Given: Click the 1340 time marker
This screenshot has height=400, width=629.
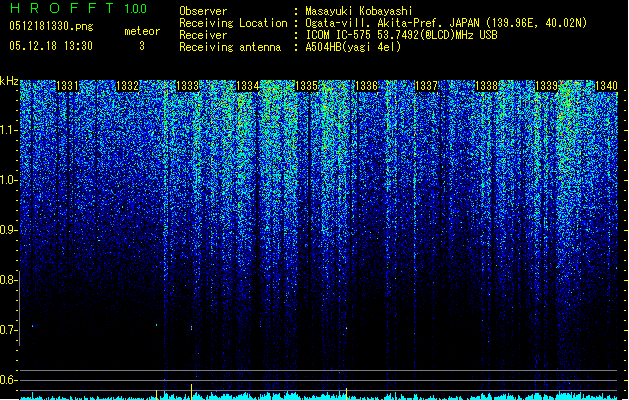Looking at the screenshot, I should [x=606, y=86].
